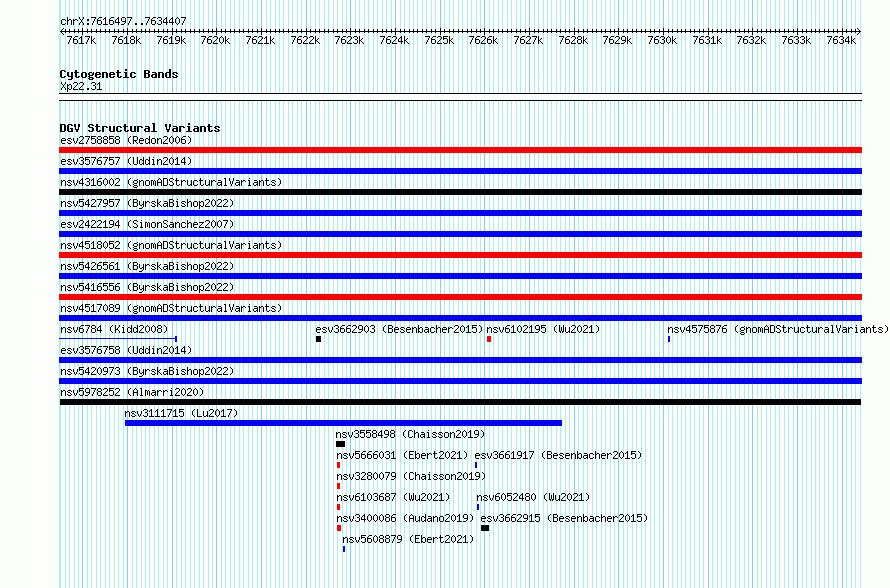The image size is (890, 588).
Task: Click the 7630k ruler position
Action: [x=662, y=40]
